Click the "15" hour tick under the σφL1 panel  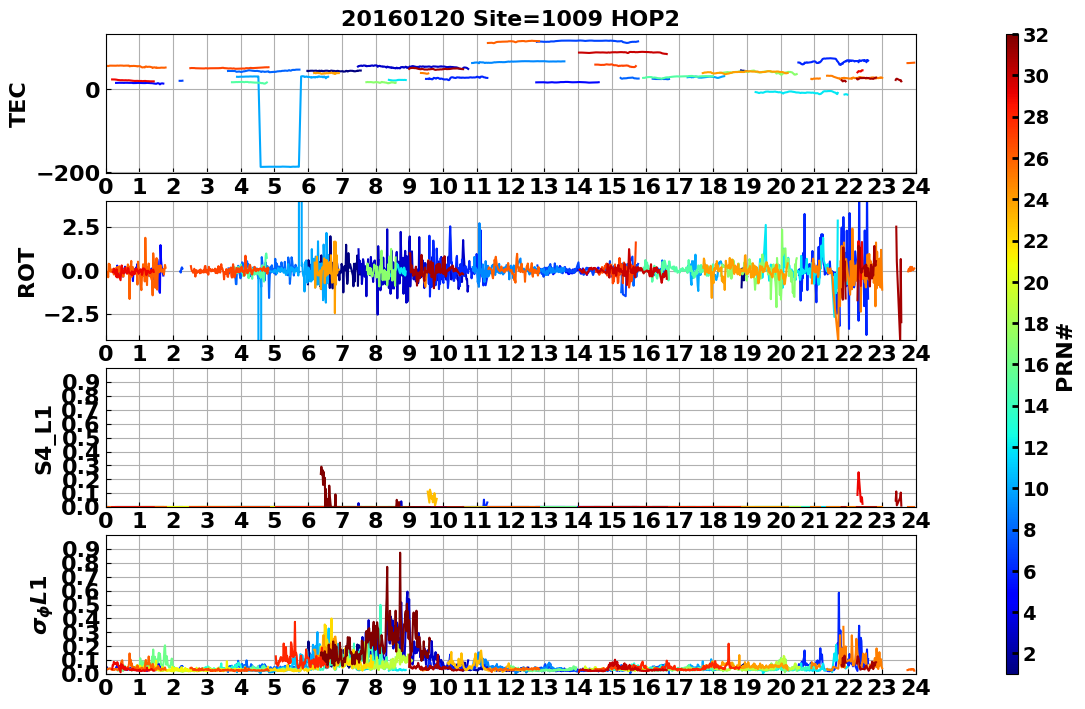tap(612, 687)
